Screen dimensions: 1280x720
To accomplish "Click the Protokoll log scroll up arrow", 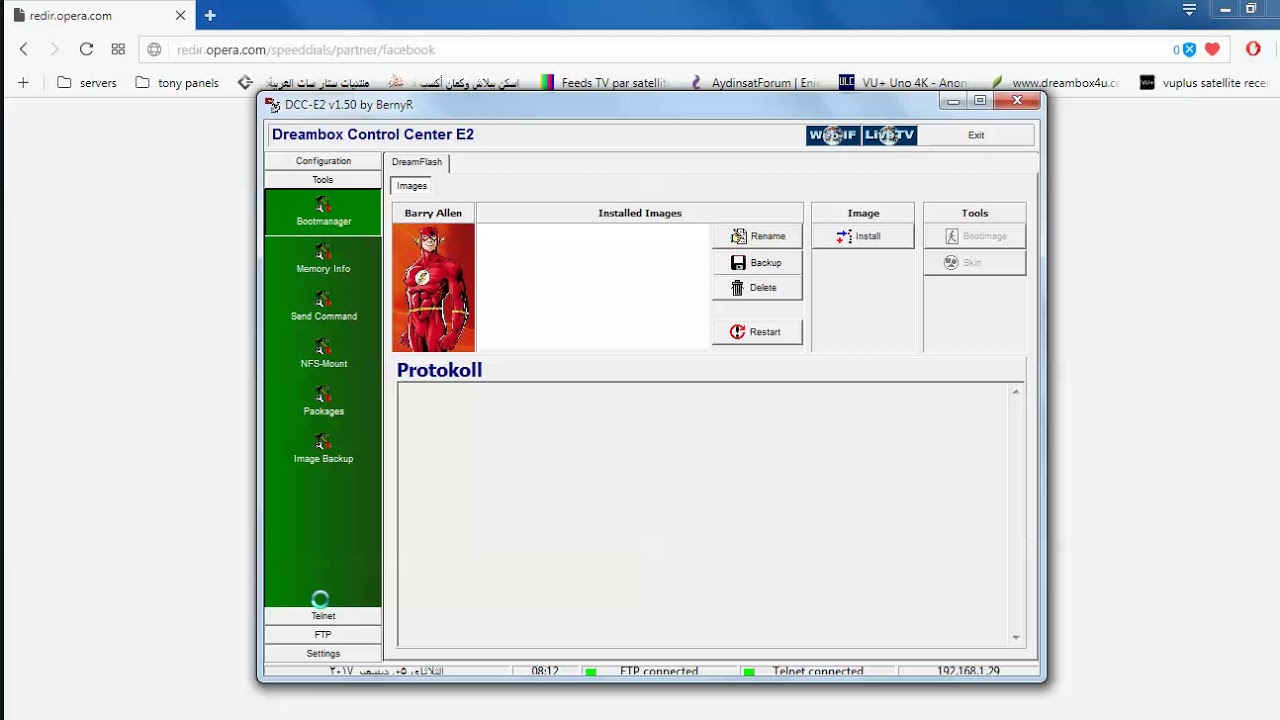I will point(1016,392).
